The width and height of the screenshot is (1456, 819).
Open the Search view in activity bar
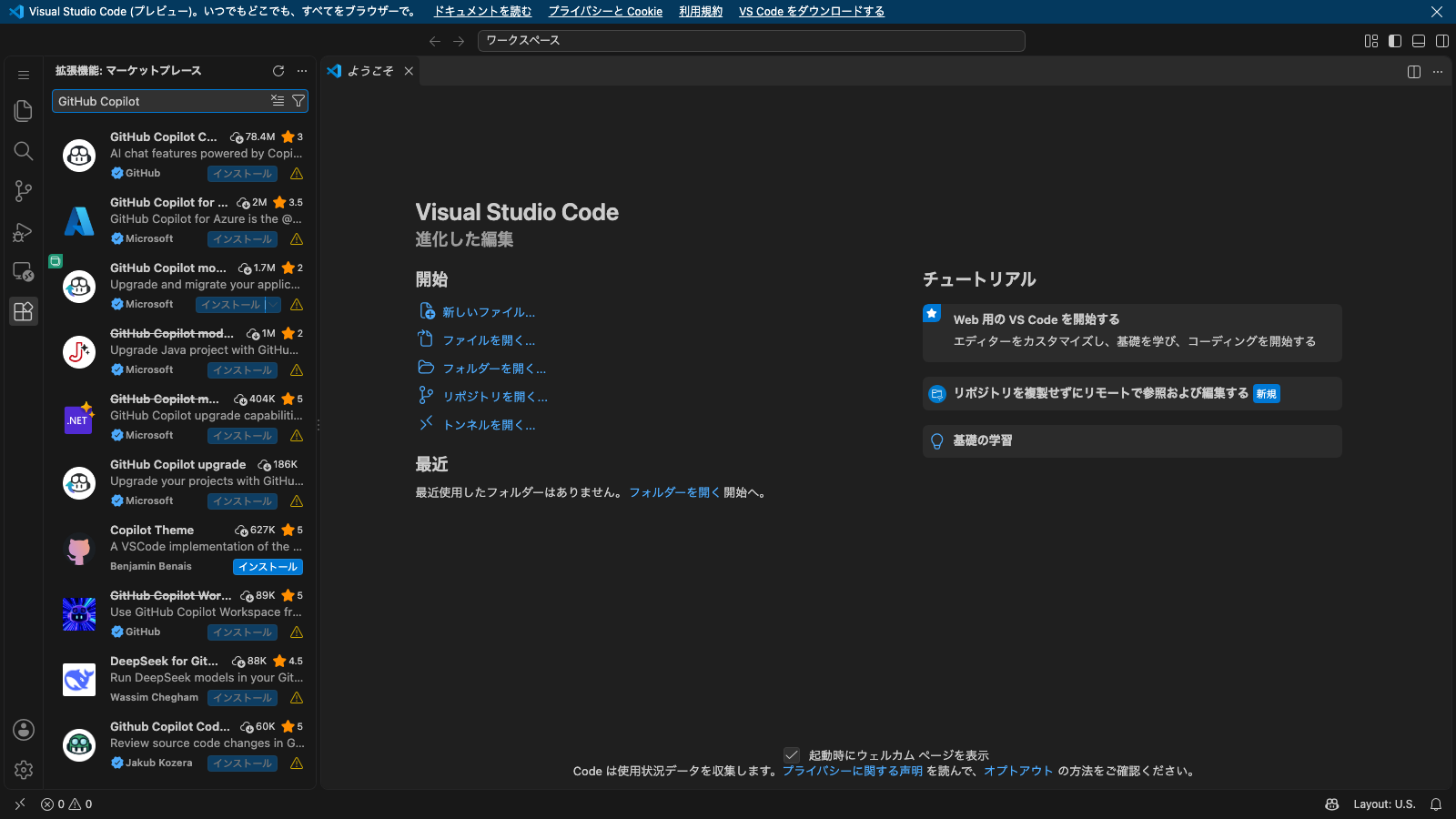[24, 151]
